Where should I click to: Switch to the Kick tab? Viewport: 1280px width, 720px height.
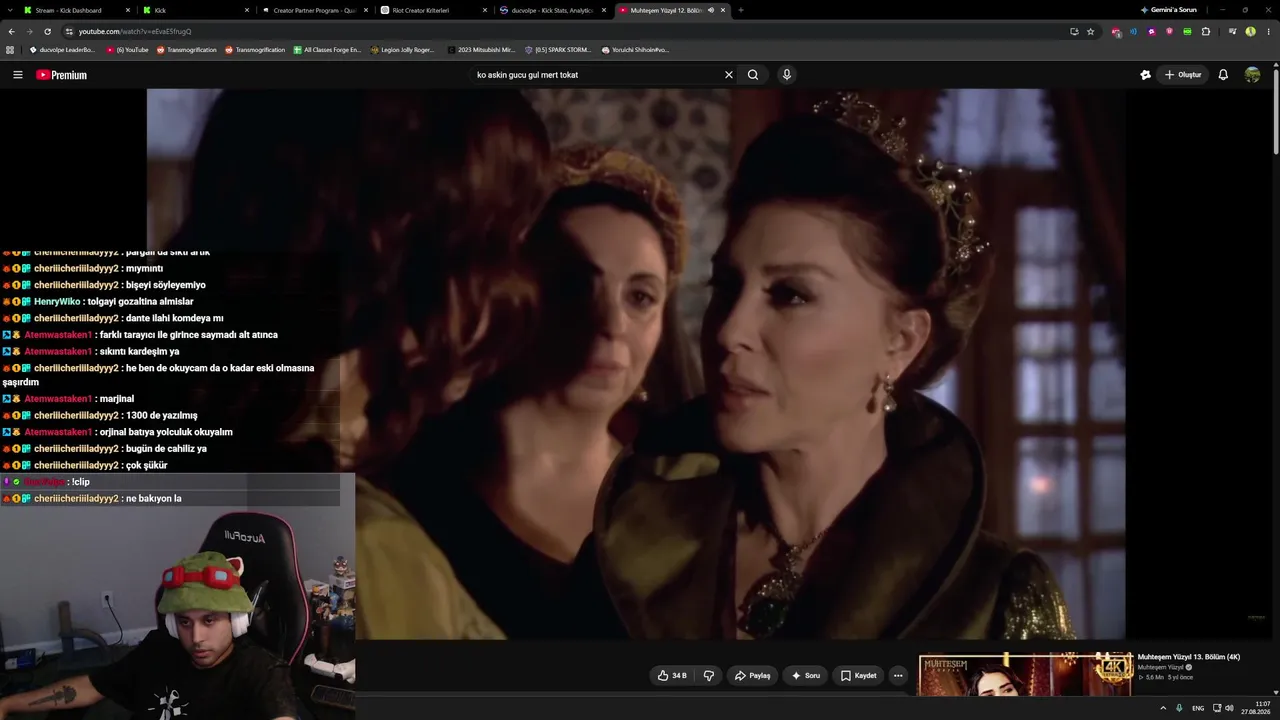[x=195, y=10]
